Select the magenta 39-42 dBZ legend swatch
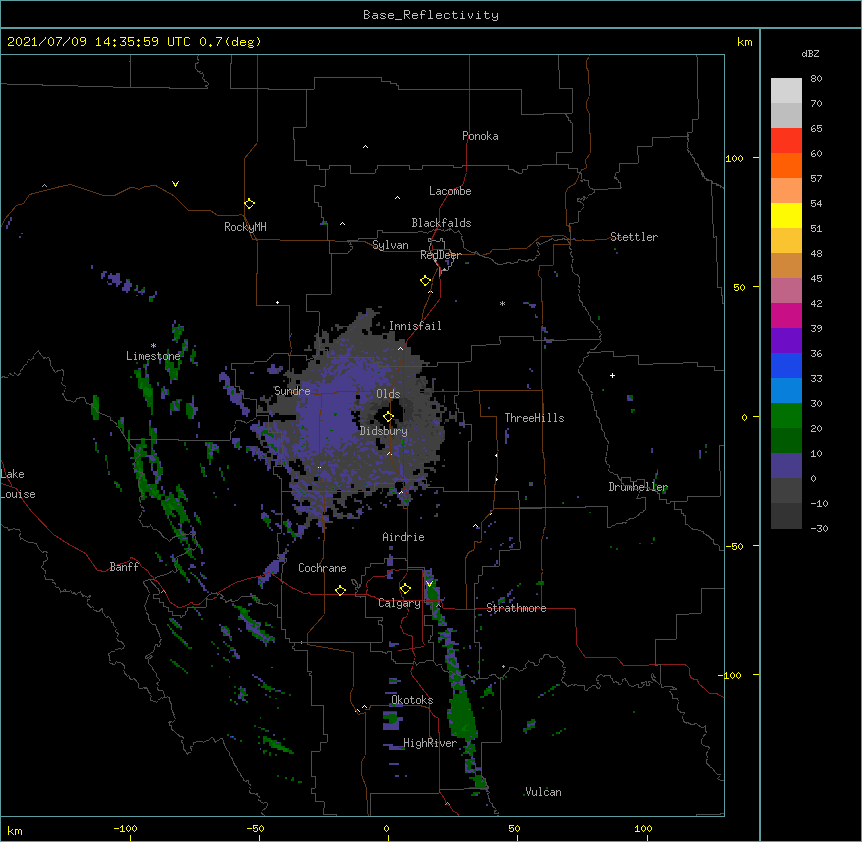This screenshot has height=842, width=862. [786, 315]
